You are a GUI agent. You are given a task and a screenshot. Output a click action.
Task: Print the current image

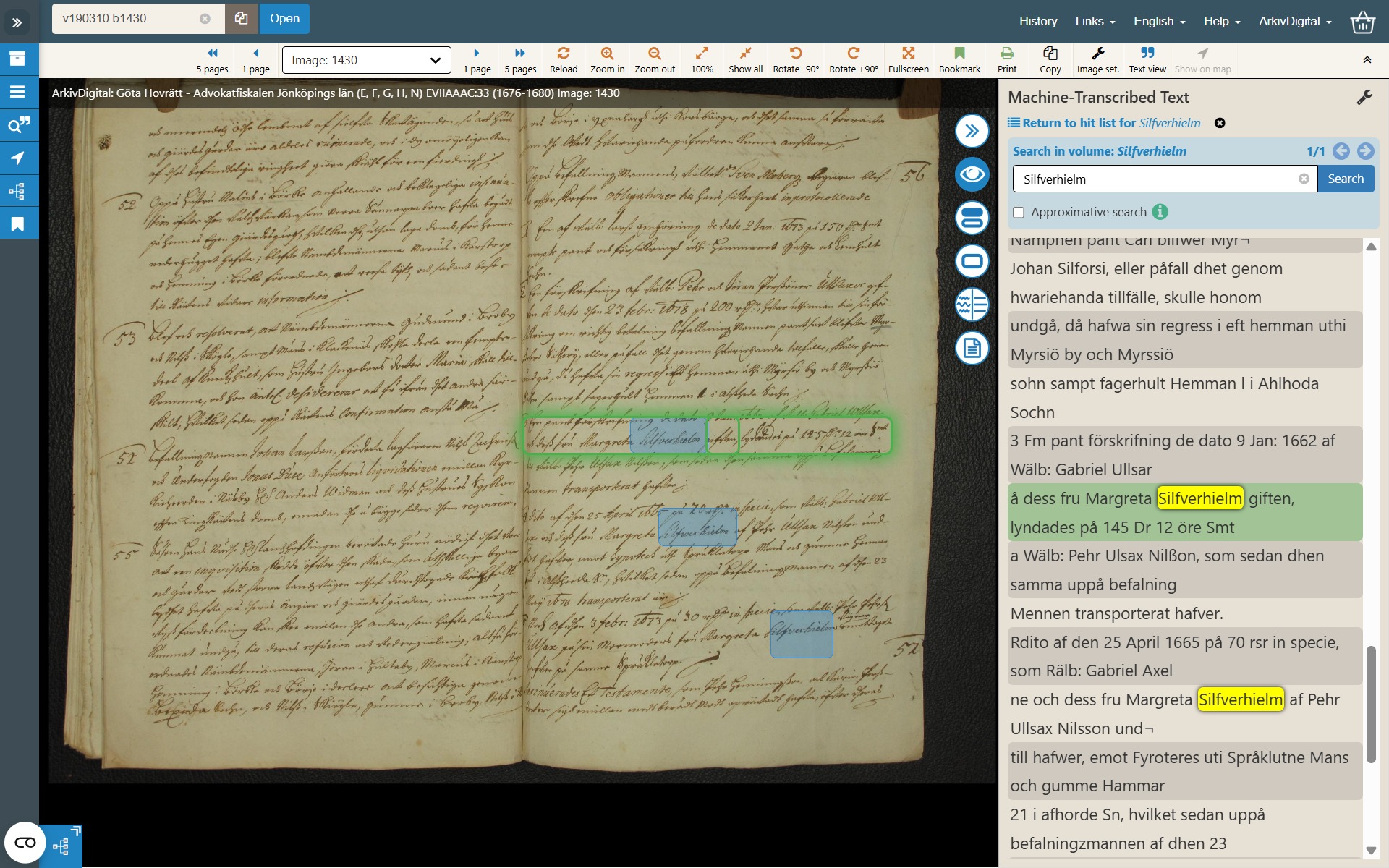tap(1007, 60)
